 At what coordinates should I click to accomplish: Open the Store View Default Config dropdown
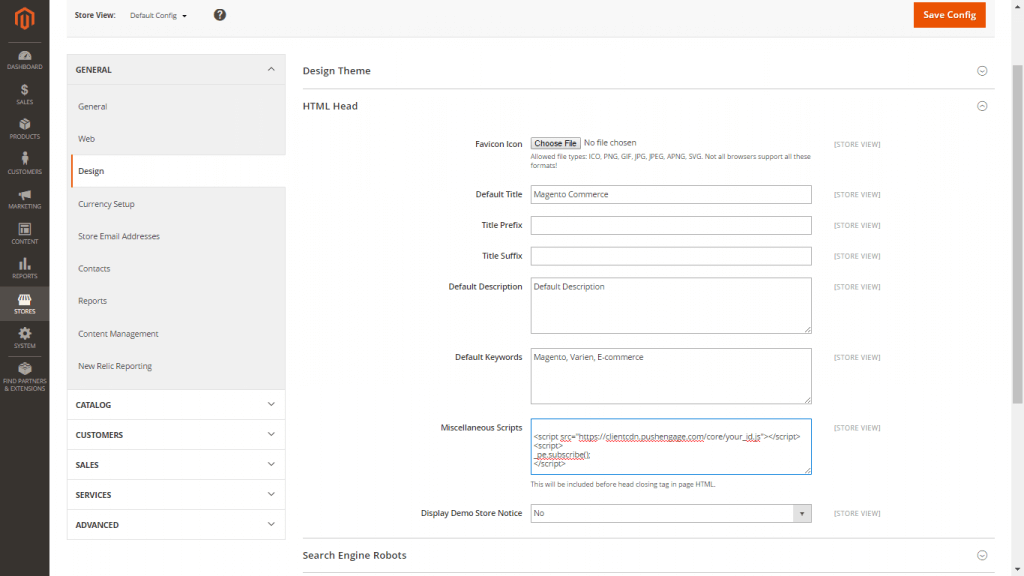point(158,16)
